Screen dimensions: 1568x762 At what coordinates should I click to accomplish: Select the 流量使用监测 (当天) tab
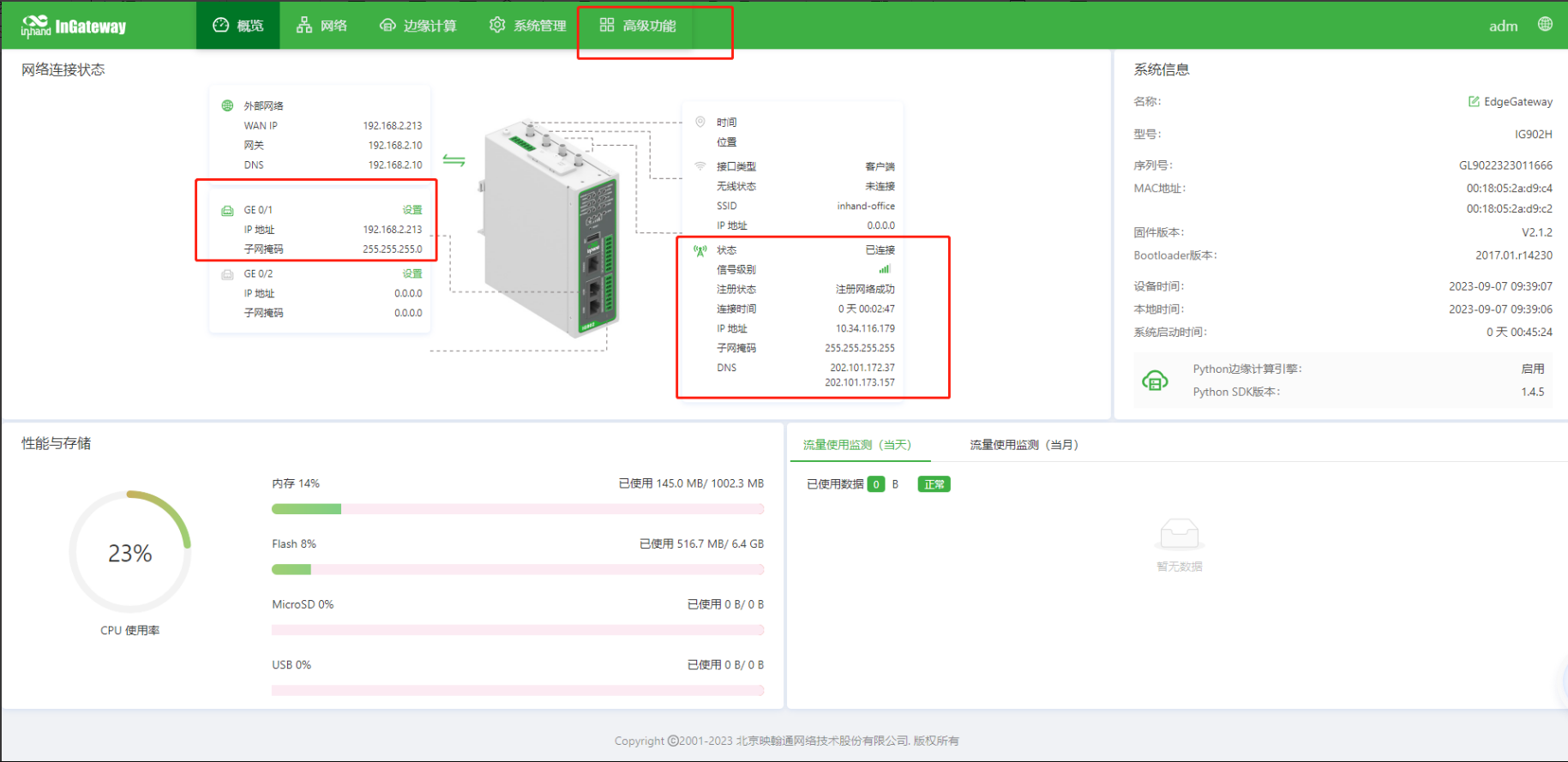tap(856, 445)
